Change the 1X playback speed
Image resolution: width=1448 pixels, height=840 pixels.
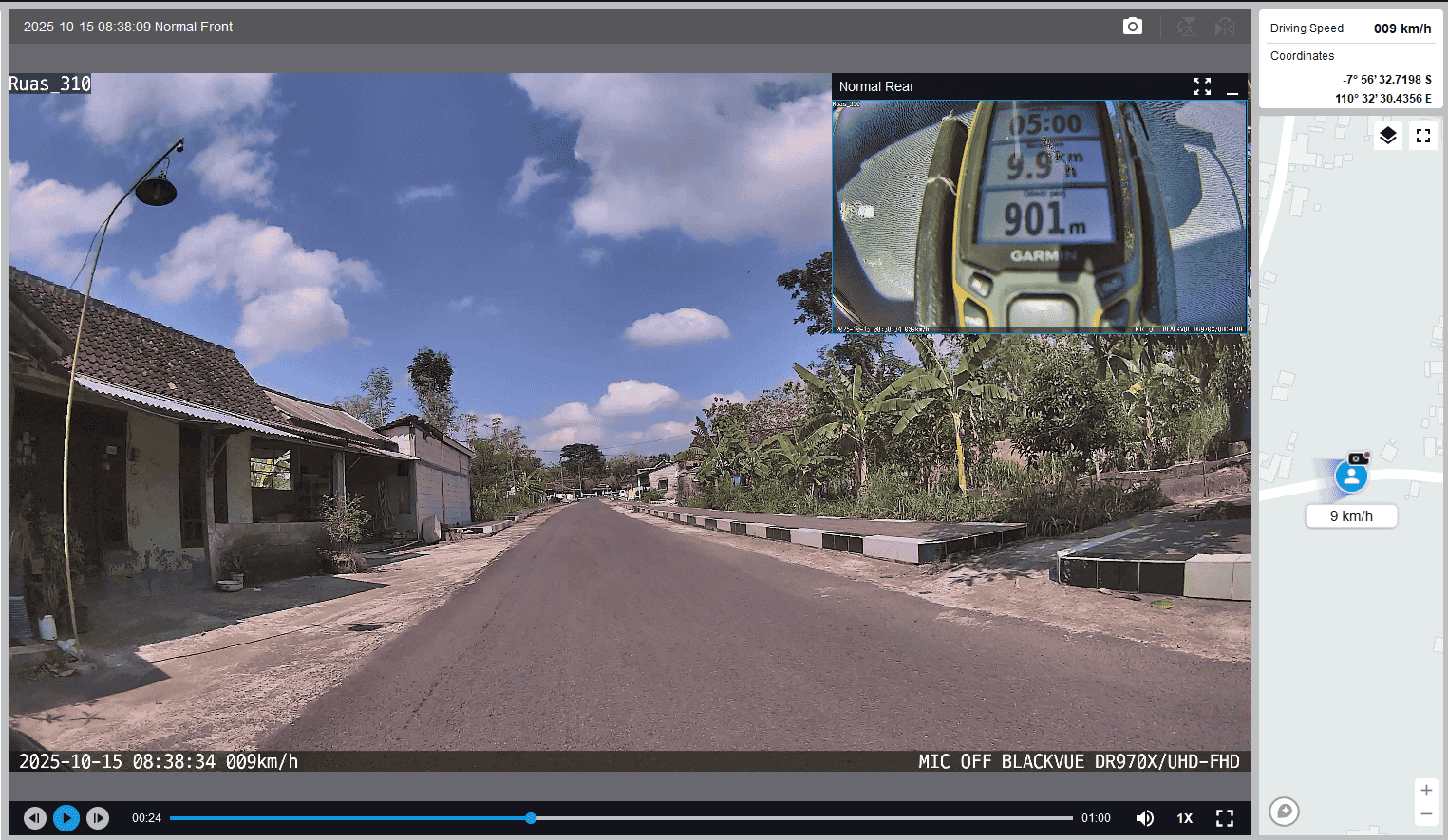click(1184, 817)
